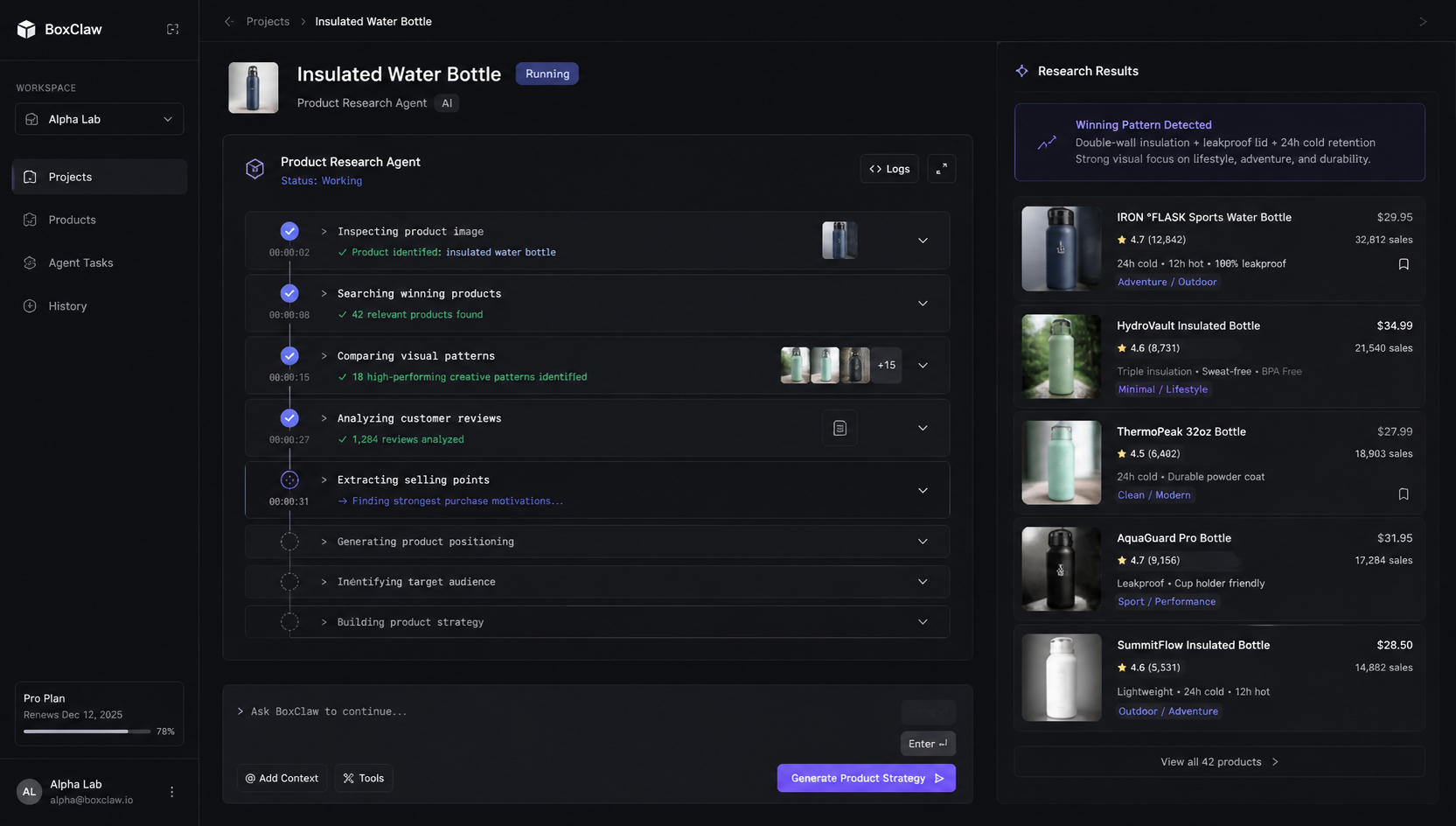This screenshot has height=826, width=1456.
Task: Click the Pro Plan usage progress bar
Action: click(87, 731)
